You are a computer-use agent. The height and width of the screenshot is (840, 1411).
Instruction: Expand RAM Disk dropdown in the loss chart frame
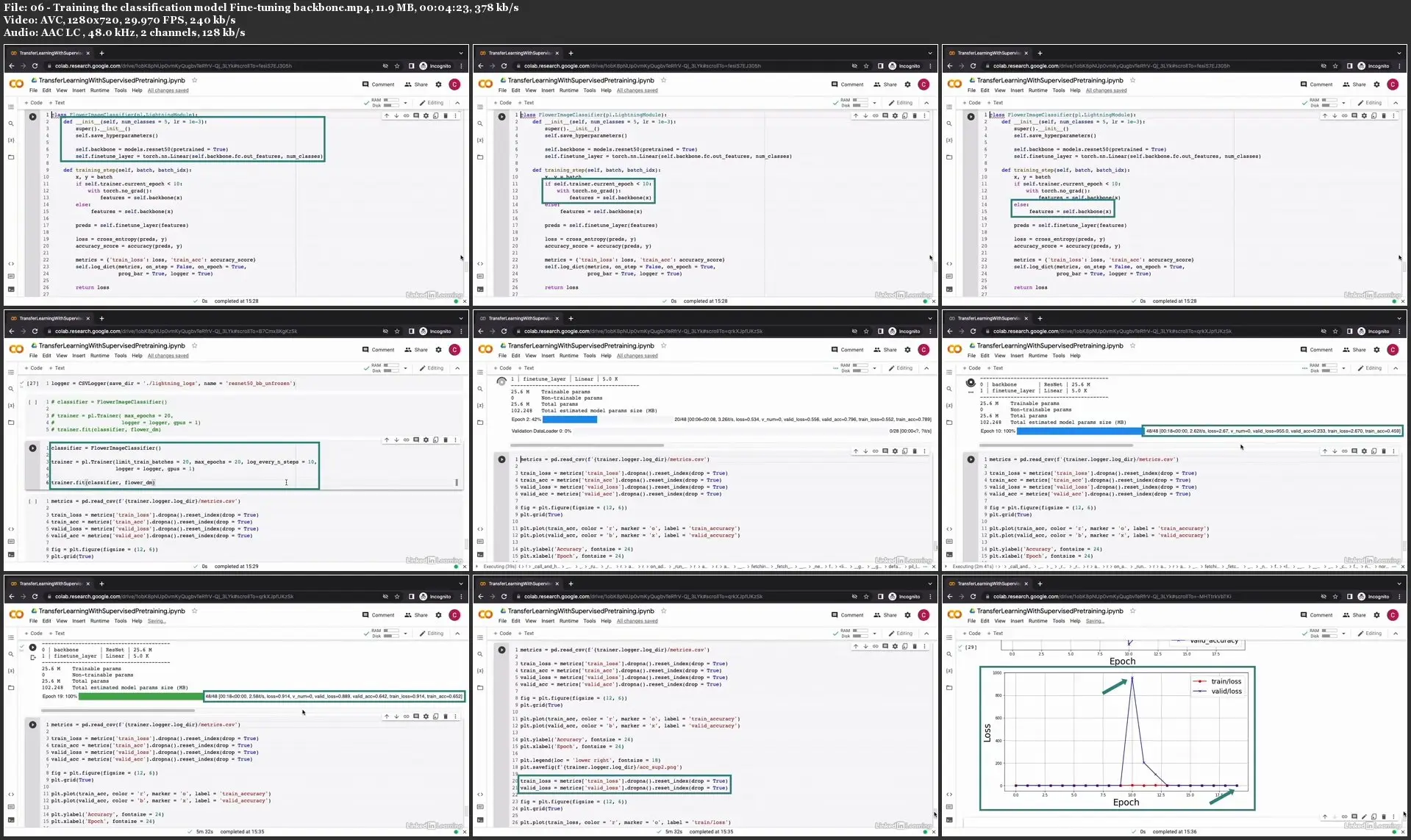pos(1343,633)
